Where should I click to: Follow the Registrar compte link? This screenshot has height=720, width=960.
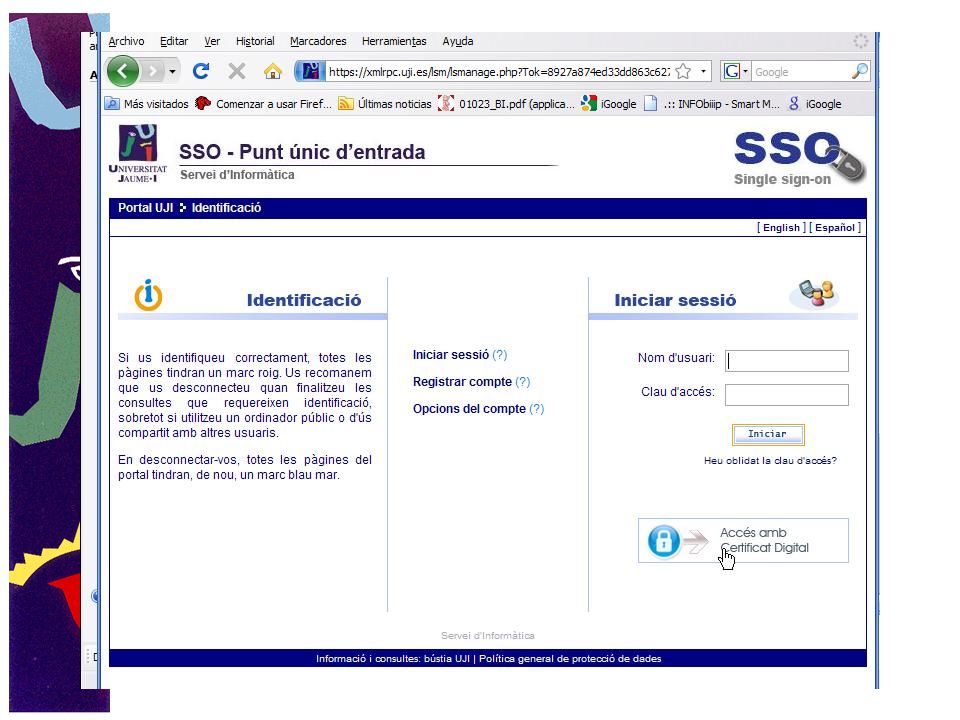click(x=462, y=381)
